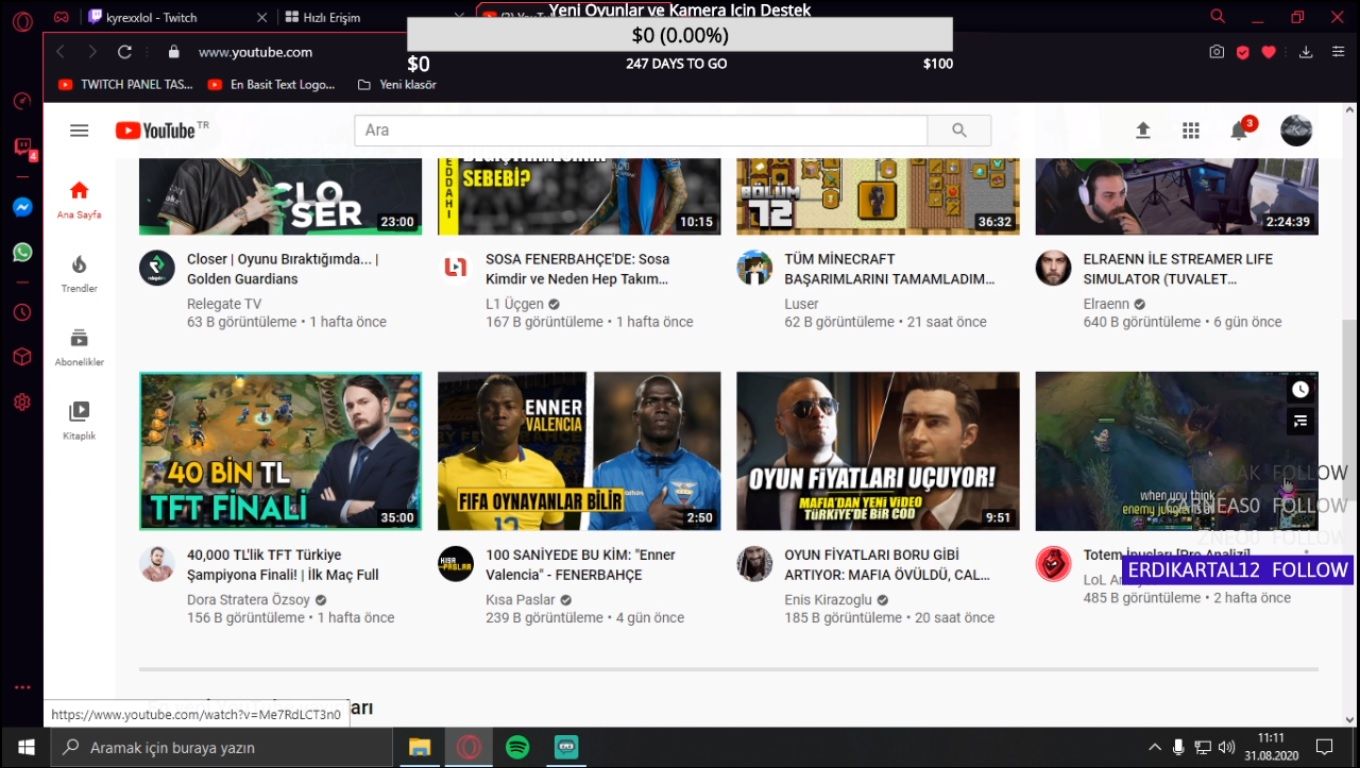Open GX Control in the browser sidebar

point(22,101)
